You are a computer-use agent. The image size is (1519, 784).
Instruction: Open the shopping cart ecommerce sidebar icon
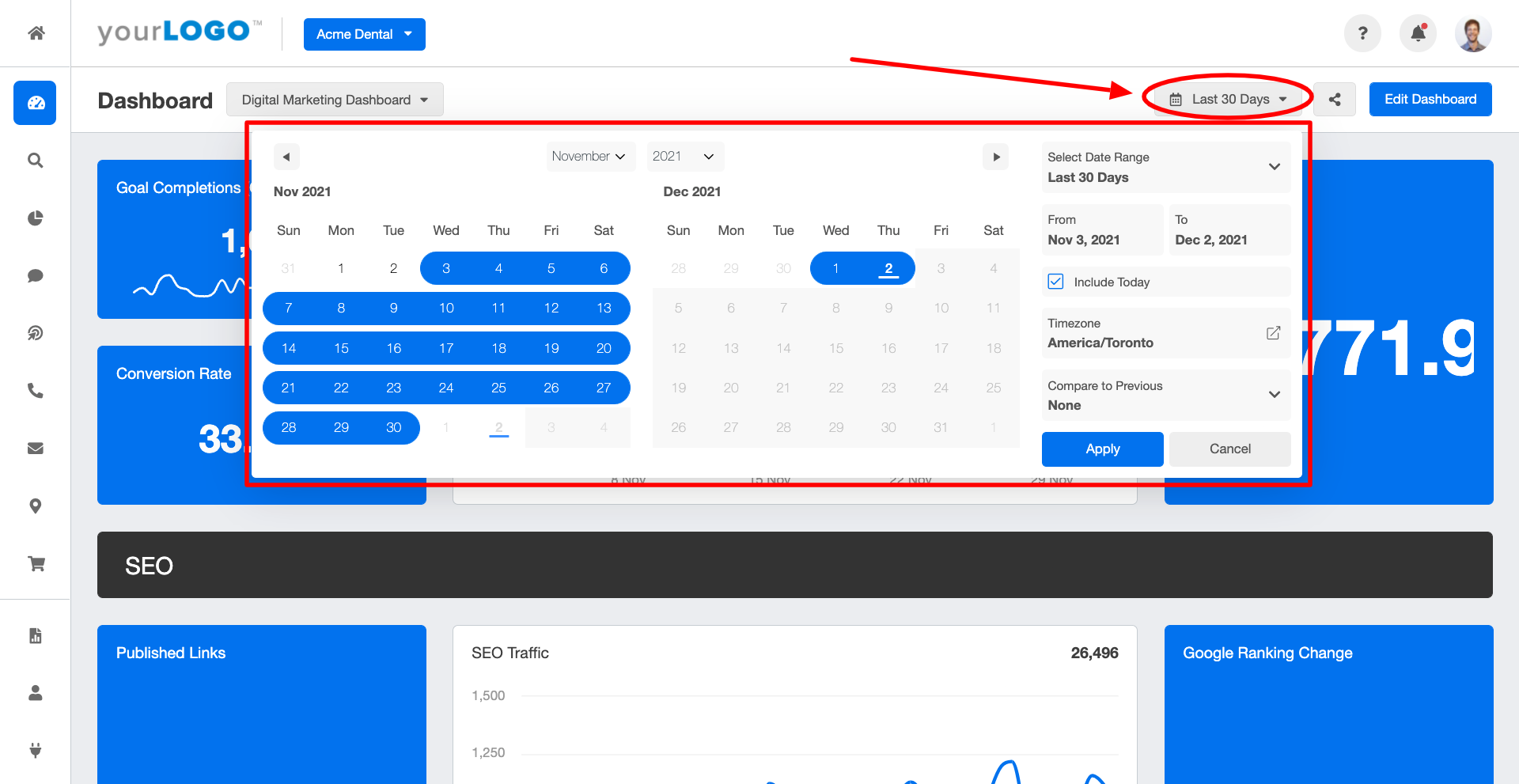click(36, 563)
